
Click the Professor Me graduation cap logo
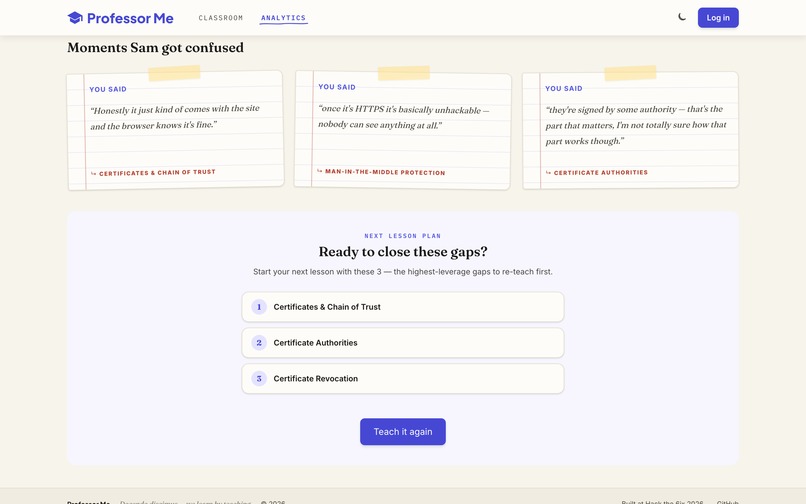75,18
